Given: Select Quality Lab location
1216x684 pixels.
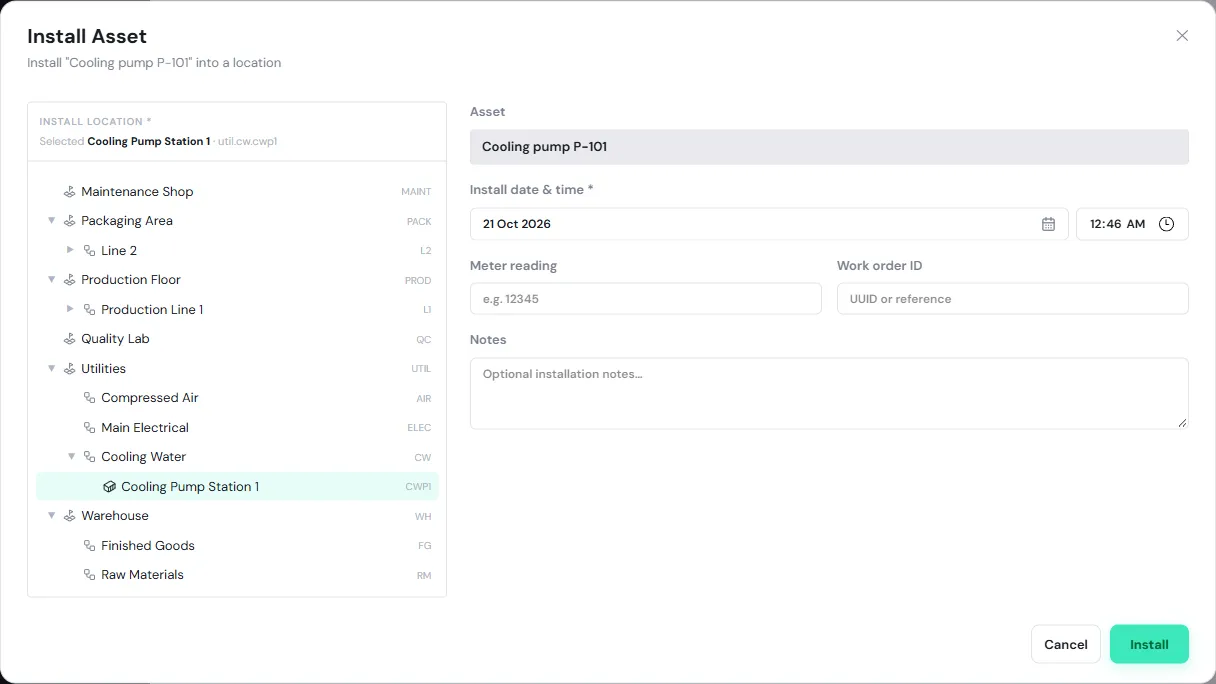Looking at the screenshot, I should point(237,339).
